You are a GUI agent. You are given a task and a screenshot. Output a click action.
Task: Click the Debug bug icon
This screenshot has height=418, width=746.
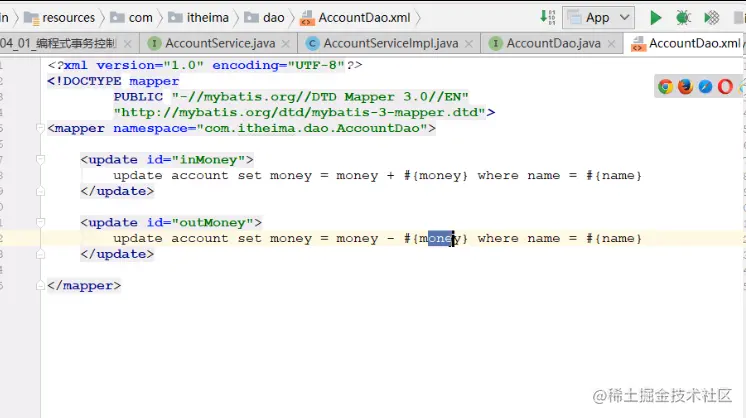(683, 18)
